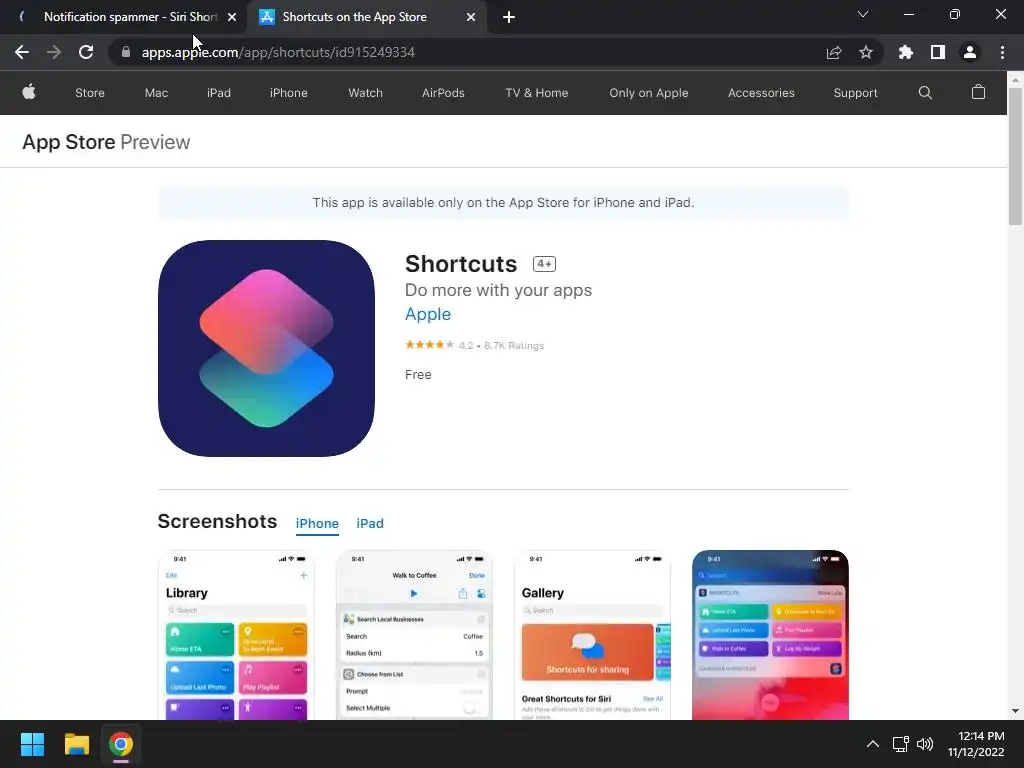The height and width of the screenshot is (768, 1024).
Task: Open the Support menu item
Action: 855,93
